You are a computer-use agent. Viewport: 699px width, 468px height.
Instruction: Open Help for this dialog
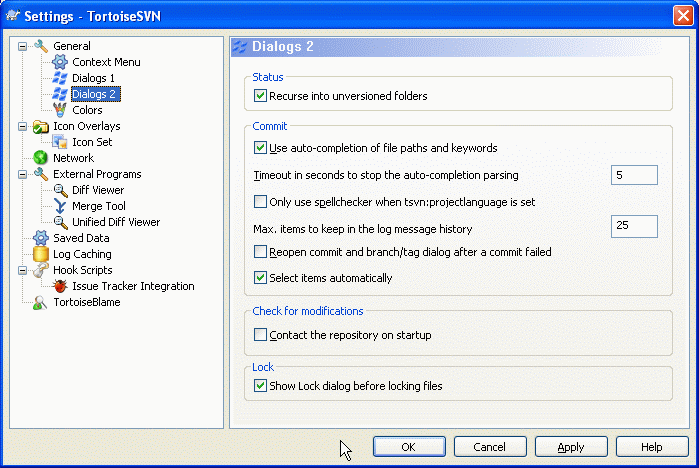click(x=652, y=447)
